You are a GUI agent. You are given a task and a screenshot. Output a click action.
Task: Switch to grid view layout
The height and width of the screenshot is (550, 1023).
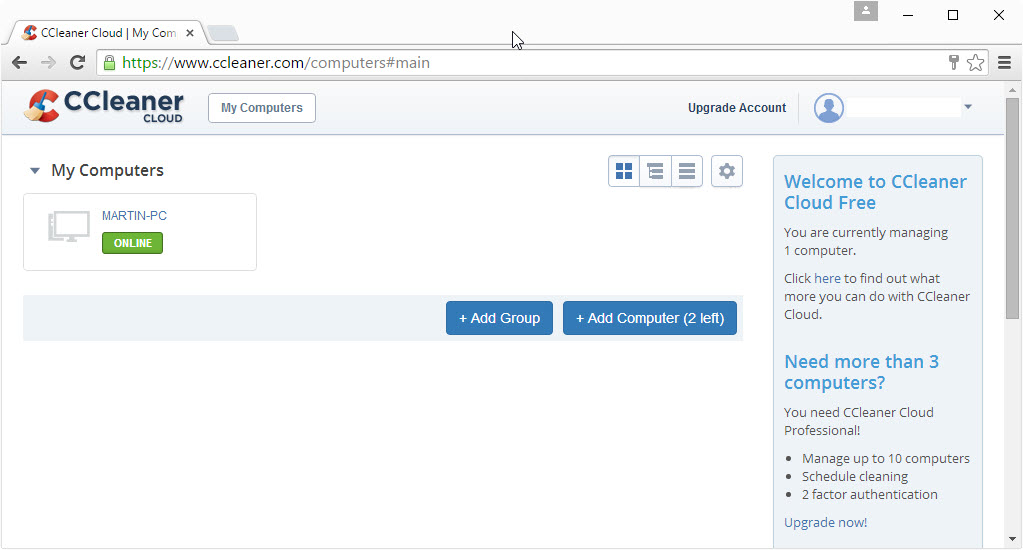624,171
